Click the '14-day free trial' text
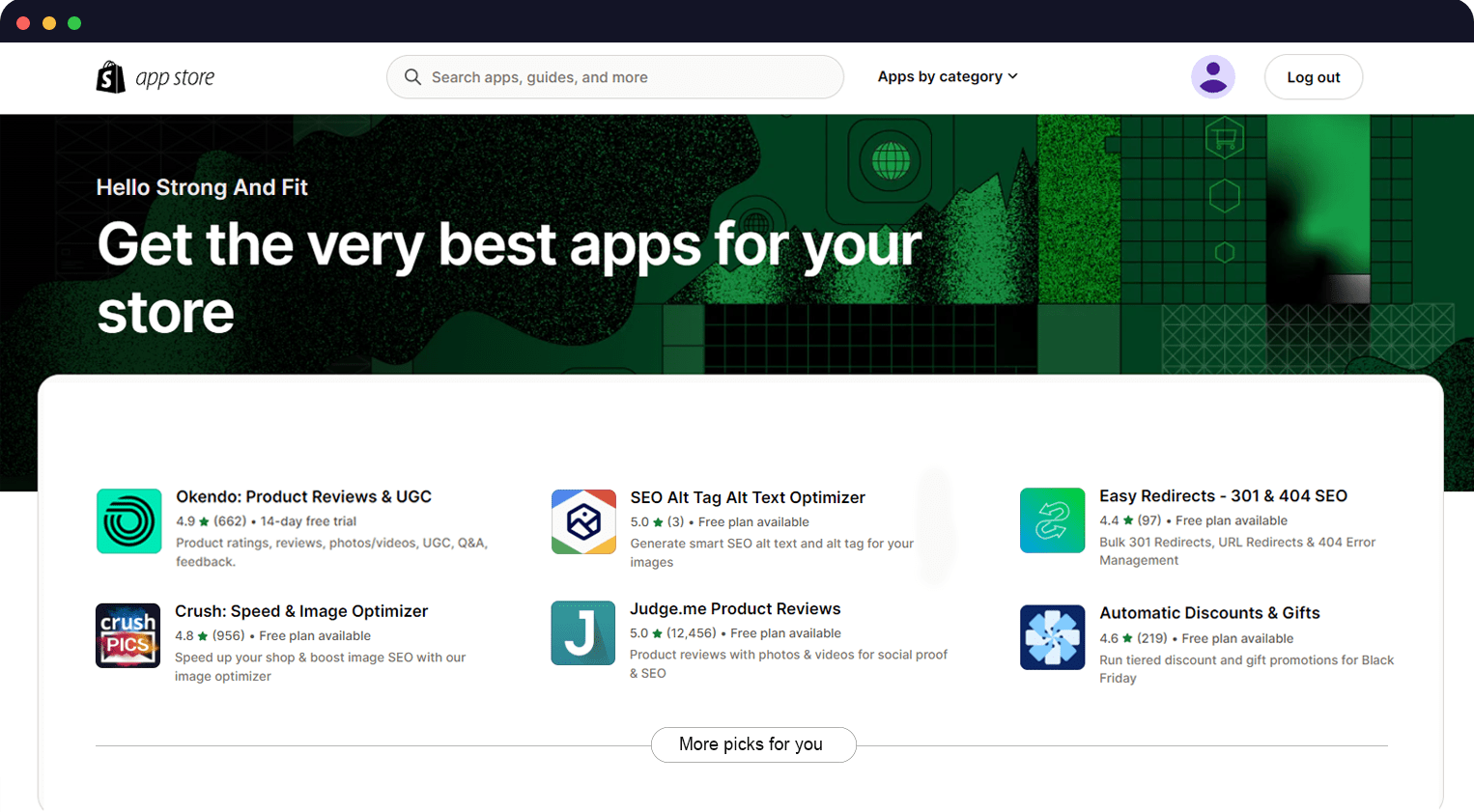1474x812 pixels. 308,521
